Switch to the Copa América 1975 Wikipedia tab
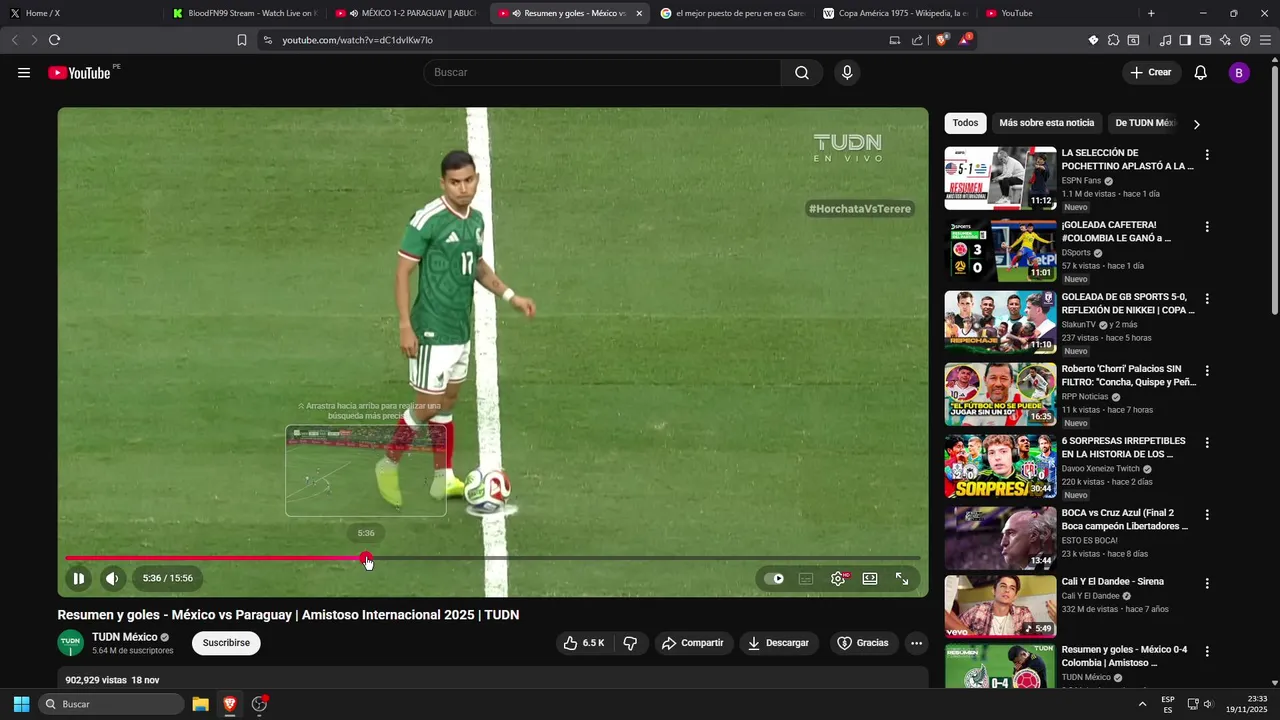The width and height of the screenshot is (1280, 720). (895, 13)
